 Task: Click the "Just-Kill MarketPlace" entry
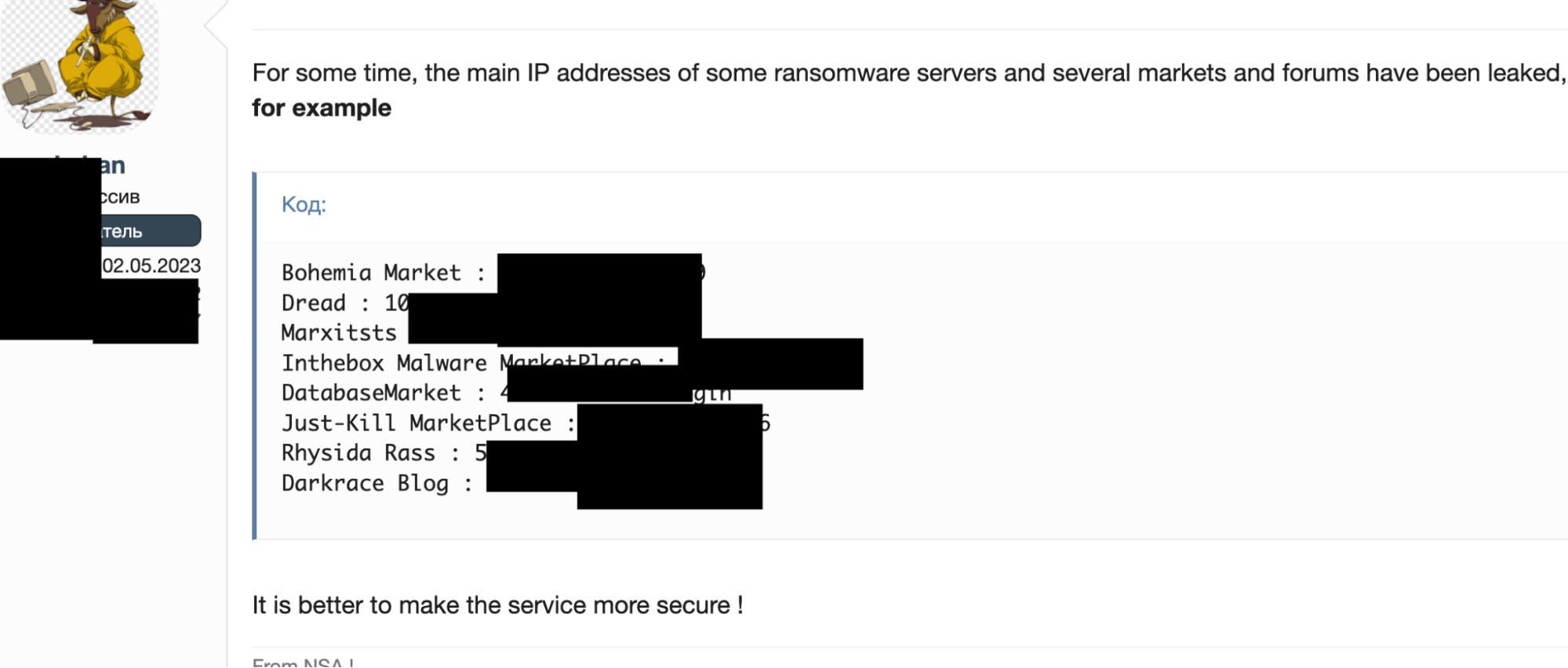[416, 423]
